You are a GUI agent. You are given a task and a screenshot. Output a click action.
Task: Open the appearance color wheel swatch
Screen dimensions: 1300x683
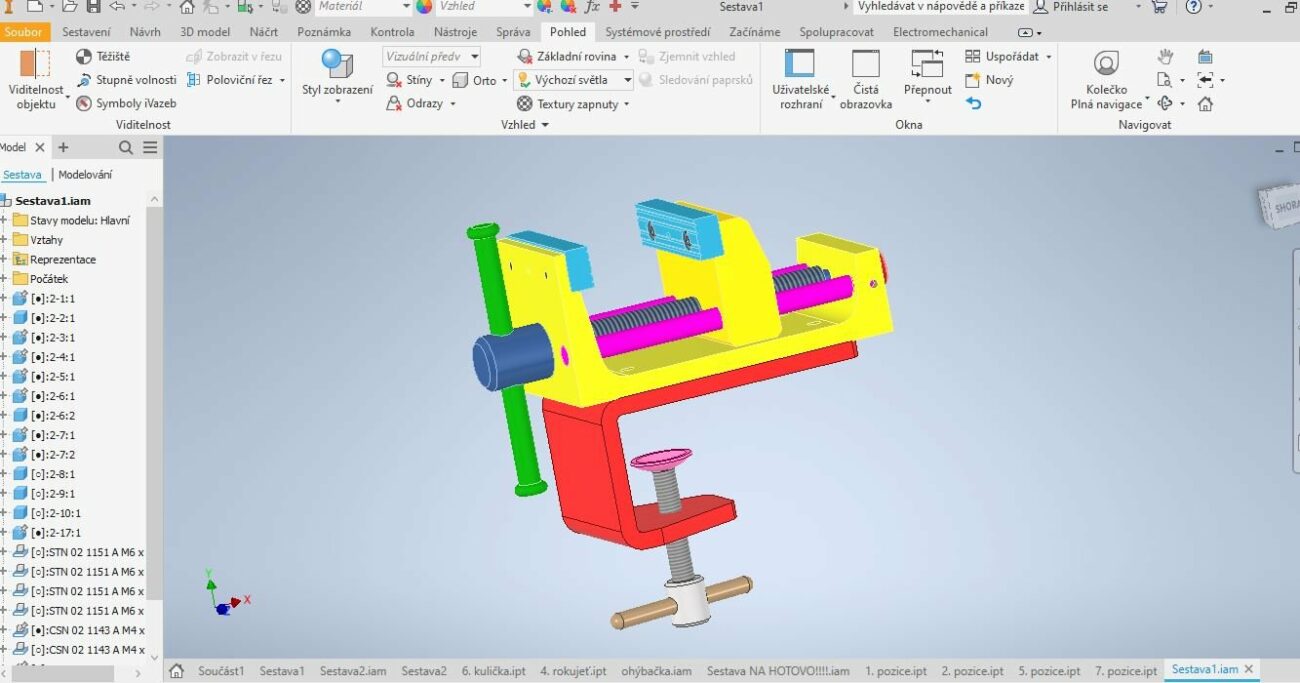[x=424, y=7]
